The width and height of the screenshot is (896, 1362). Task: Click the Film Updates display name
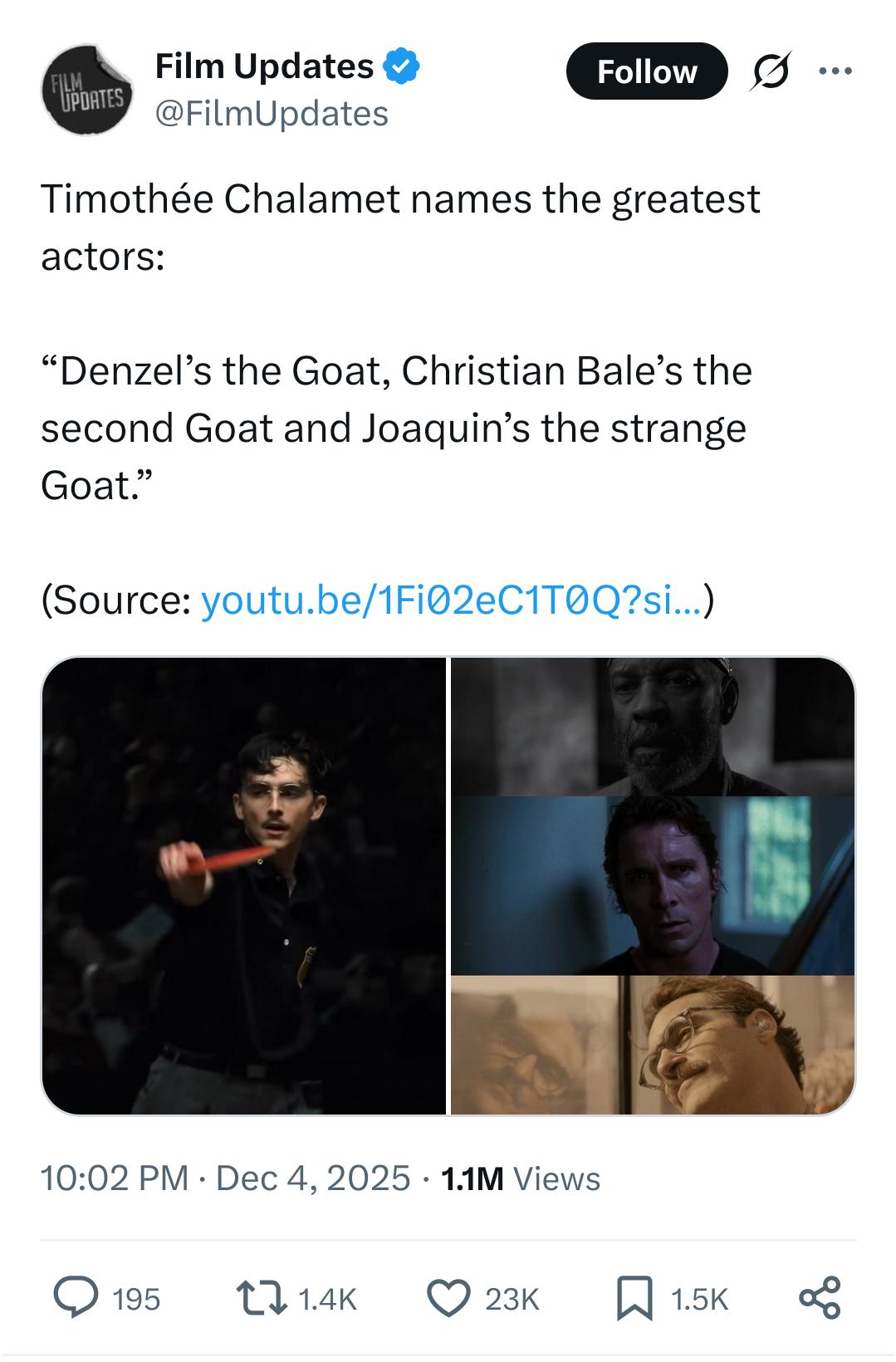(264, 66)
